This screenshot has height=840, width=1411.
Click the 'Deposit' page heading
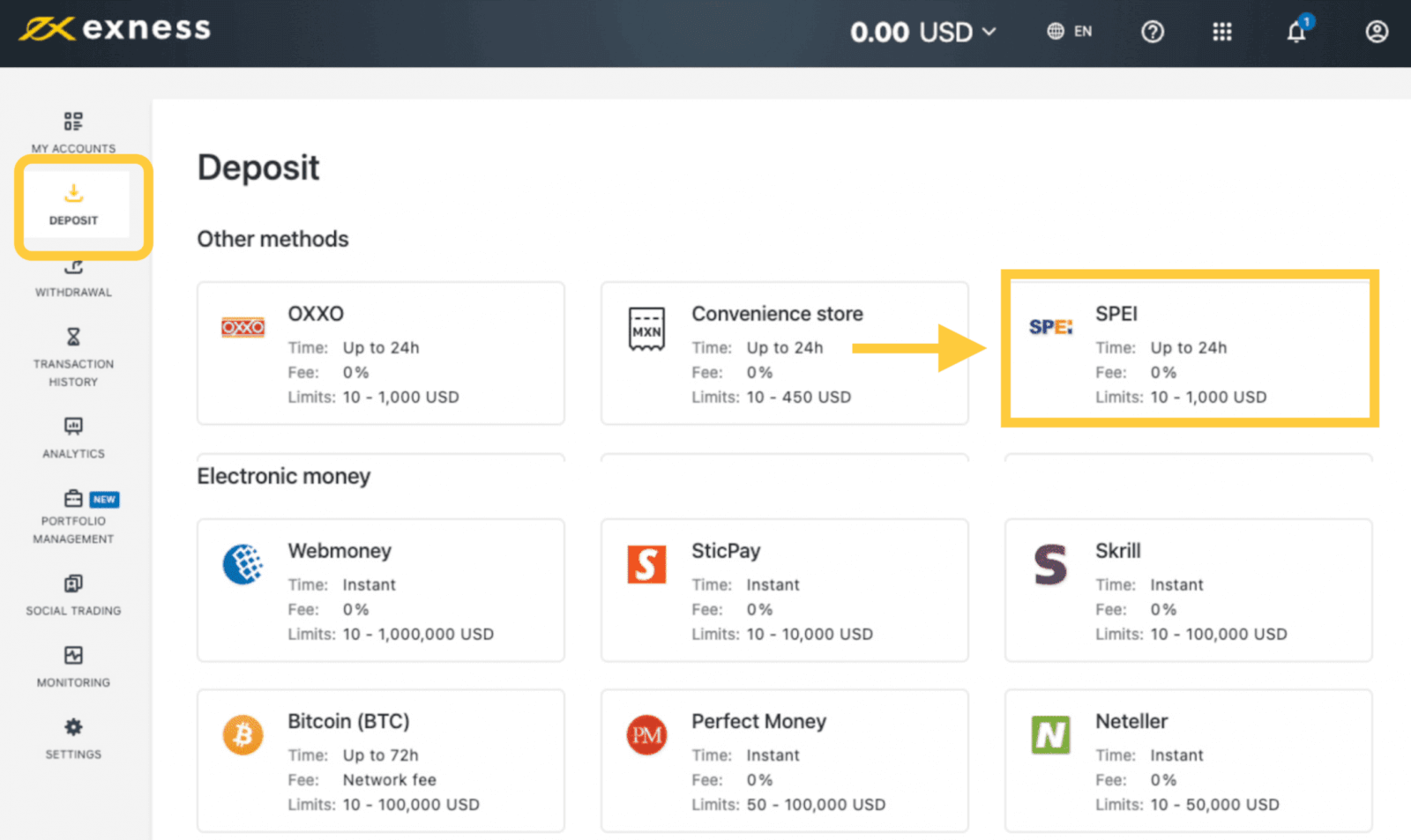(258, 167)
